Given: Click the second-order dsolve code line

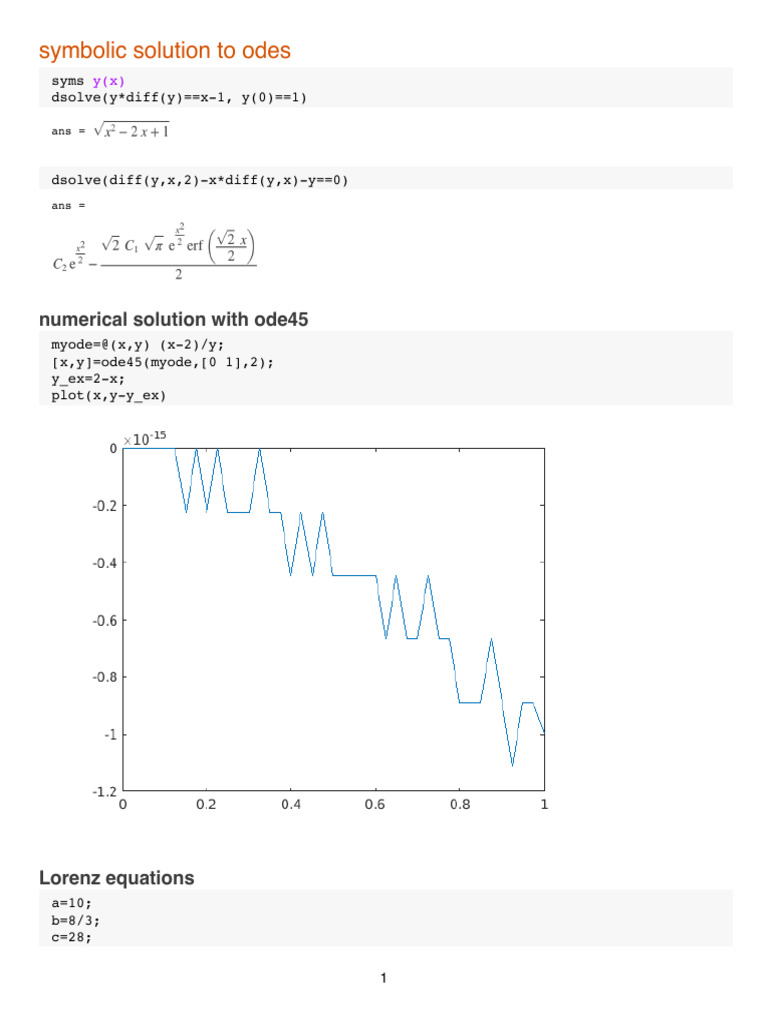Looking at the screenshot, I should [x=200, y=180].
